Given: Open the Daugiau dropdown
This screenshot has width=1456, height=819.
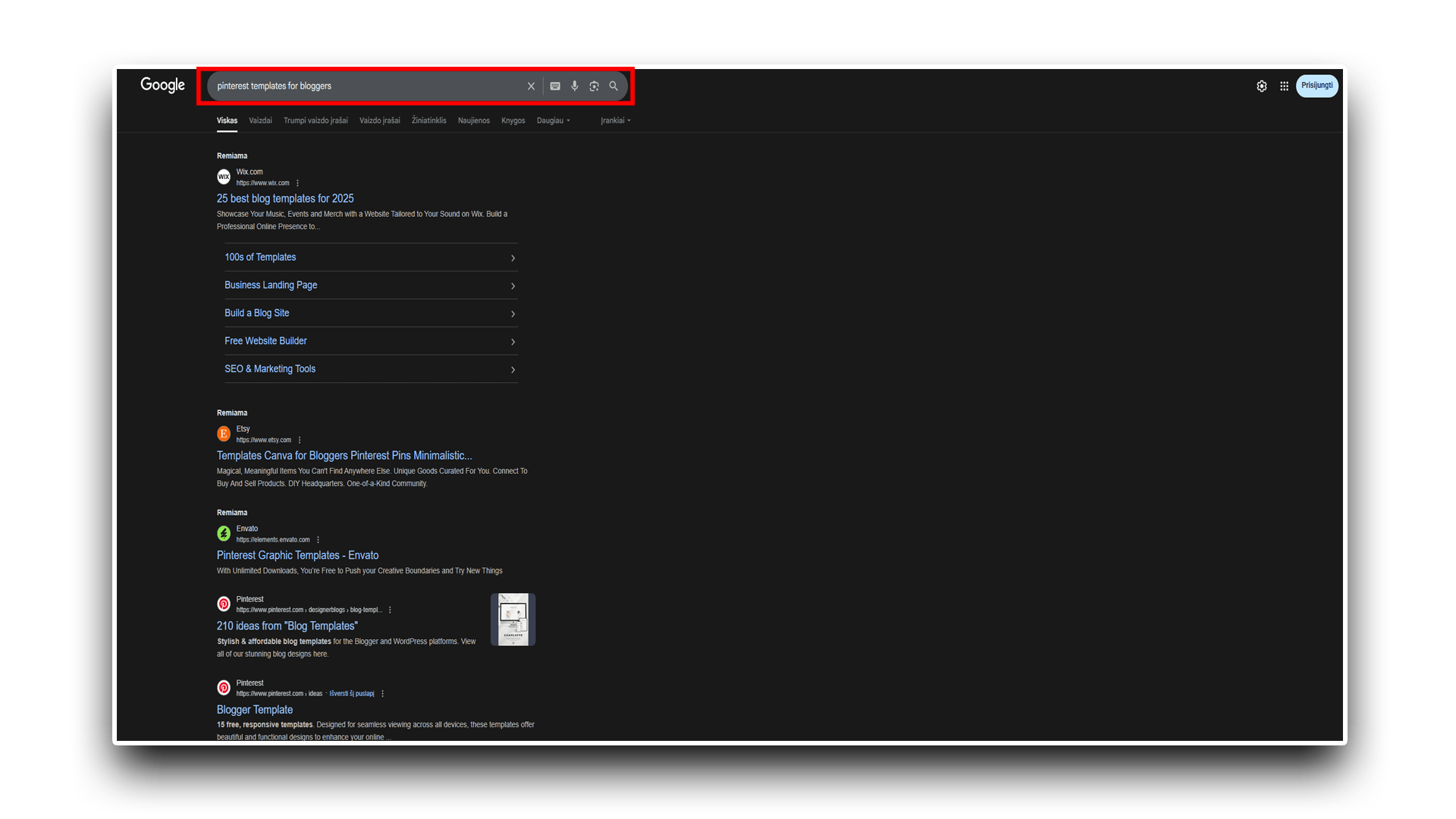Looking at the screenshot, I should coord(553,120).
